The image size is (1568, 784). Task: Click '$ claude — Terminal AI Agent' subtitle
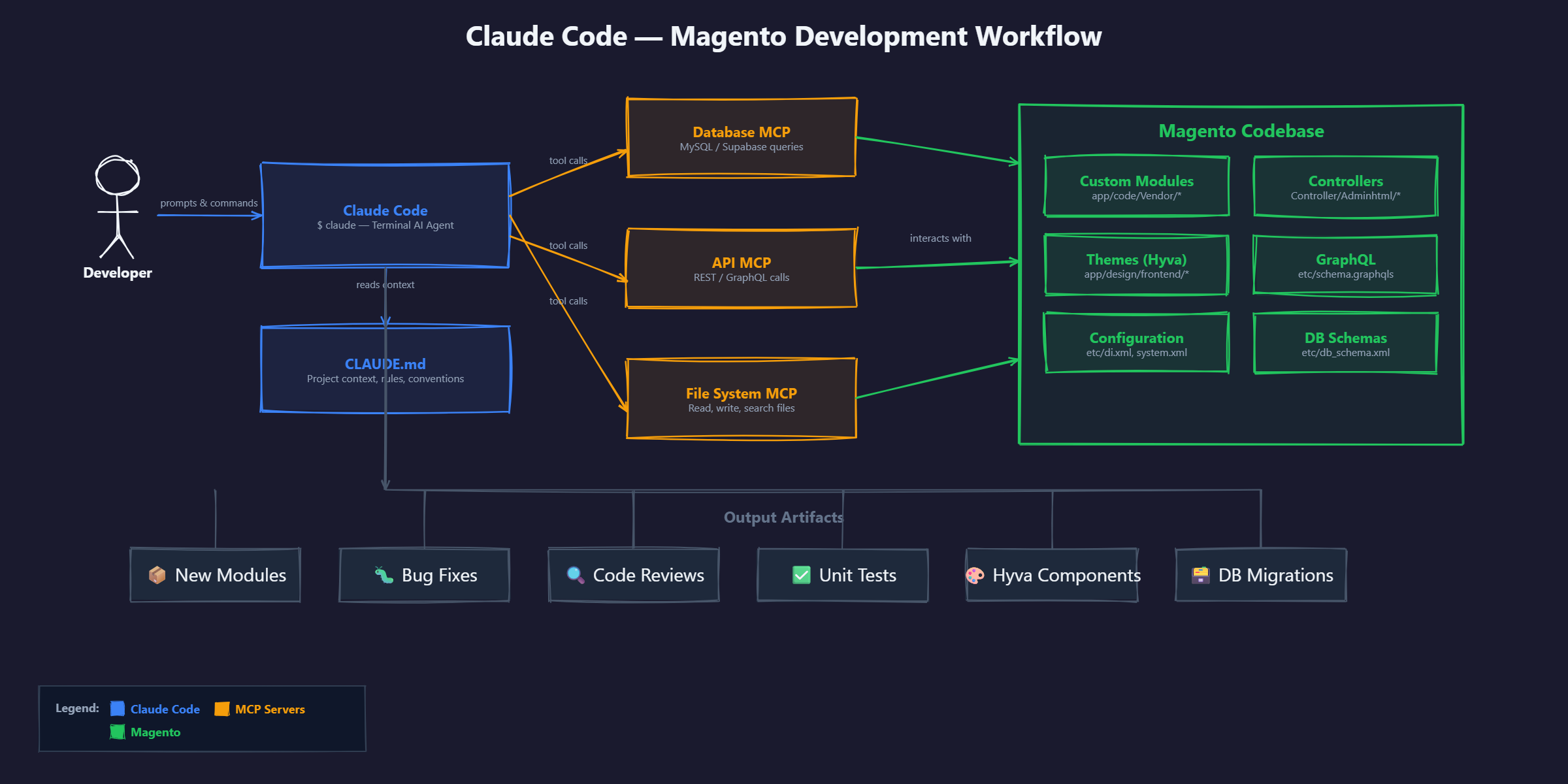click(x=385, y=225)
